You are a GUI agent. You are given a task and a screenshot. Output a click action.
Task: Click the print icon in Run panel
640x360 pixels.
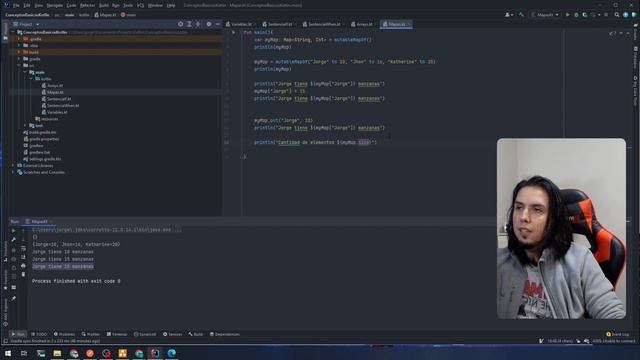pos(23,266)
